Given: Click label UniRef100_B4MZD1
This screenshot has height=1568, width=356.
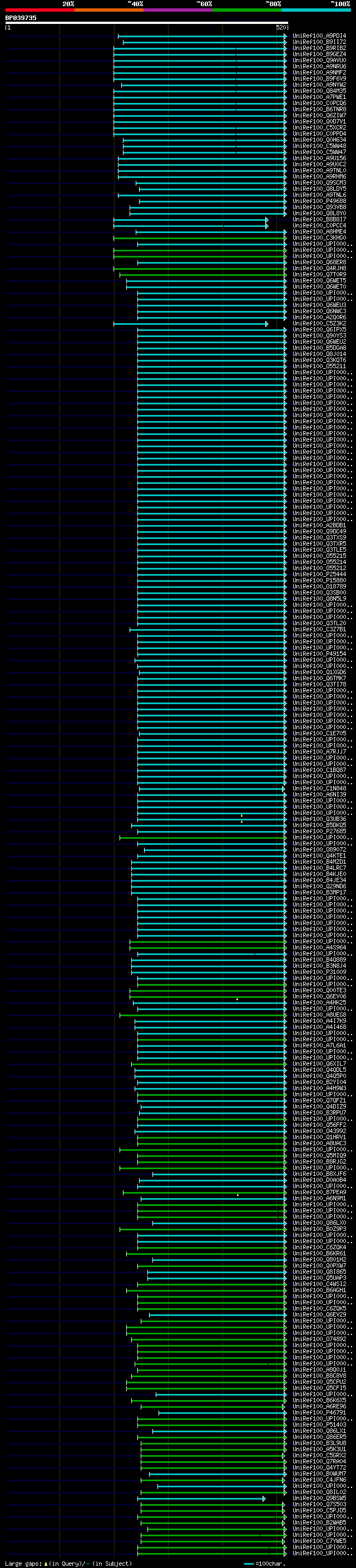Looking at the screenshot, I should pos(319,862).
